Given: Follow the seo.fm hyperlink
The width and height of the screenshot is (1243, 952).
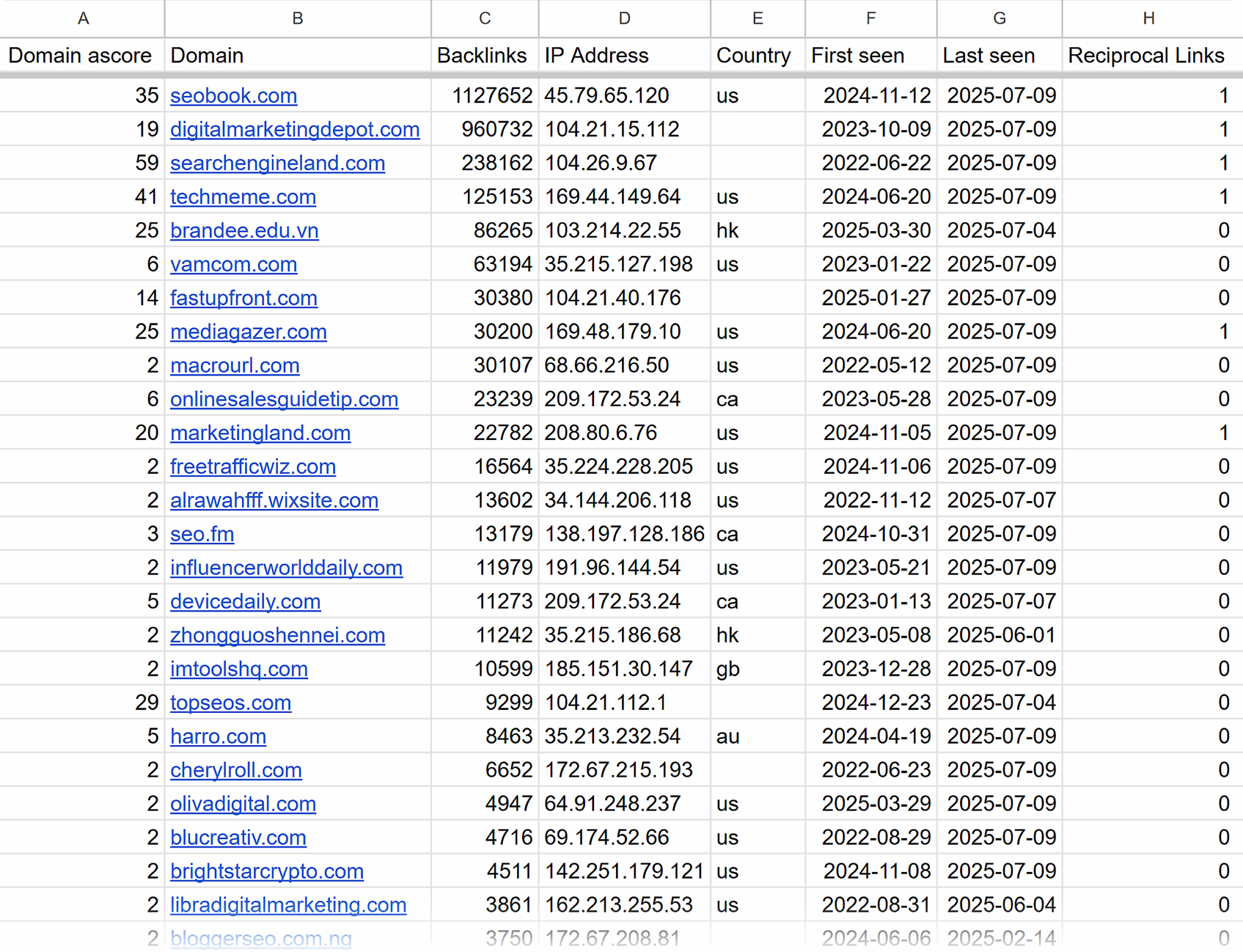Looking at the screenshot, I should (202, 534).
